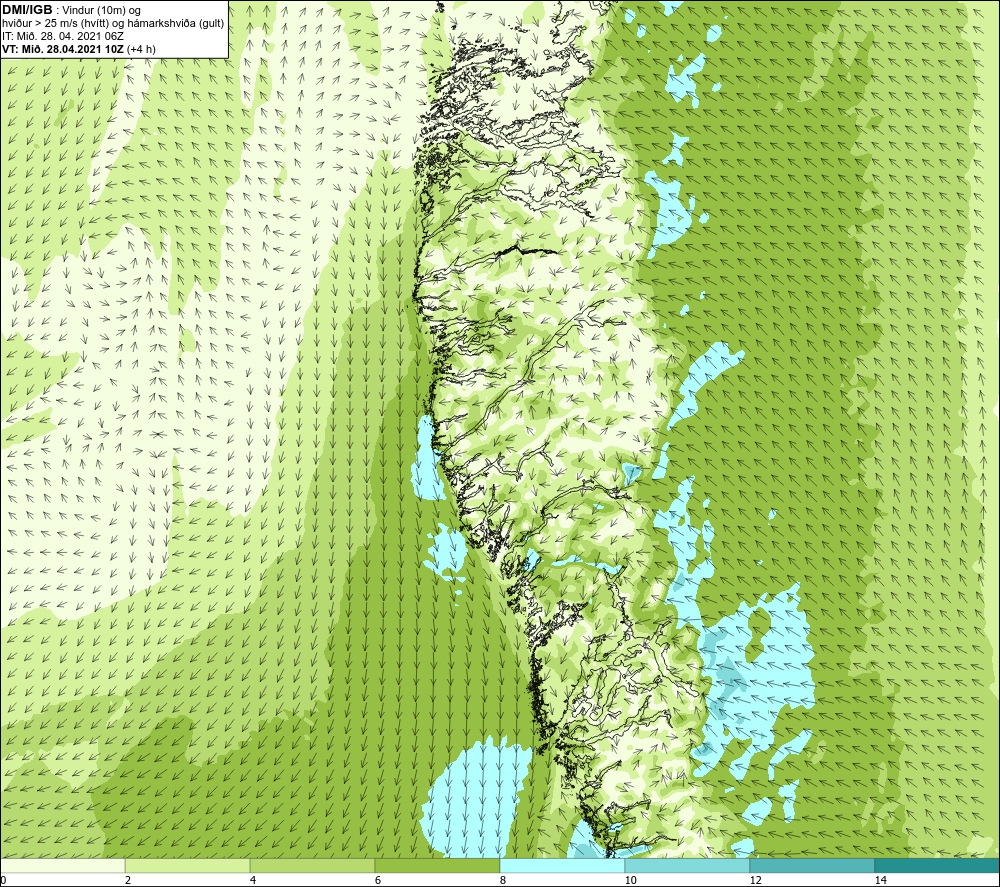
Task: Click the 8-10 m/s light cyan legend segment
Action: point(562,866)
